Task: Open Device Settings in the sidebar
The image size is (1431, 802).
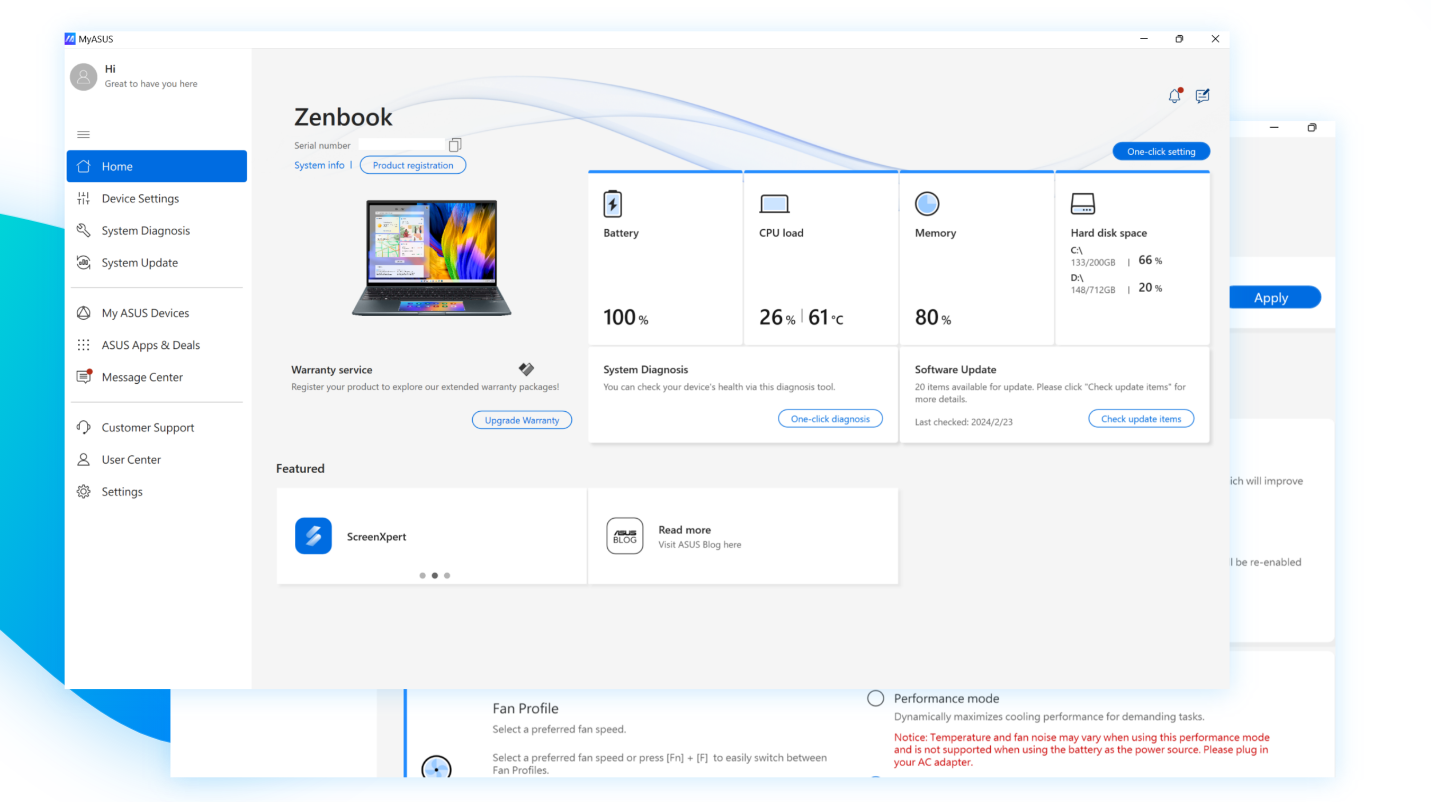Action: (157, 198)
